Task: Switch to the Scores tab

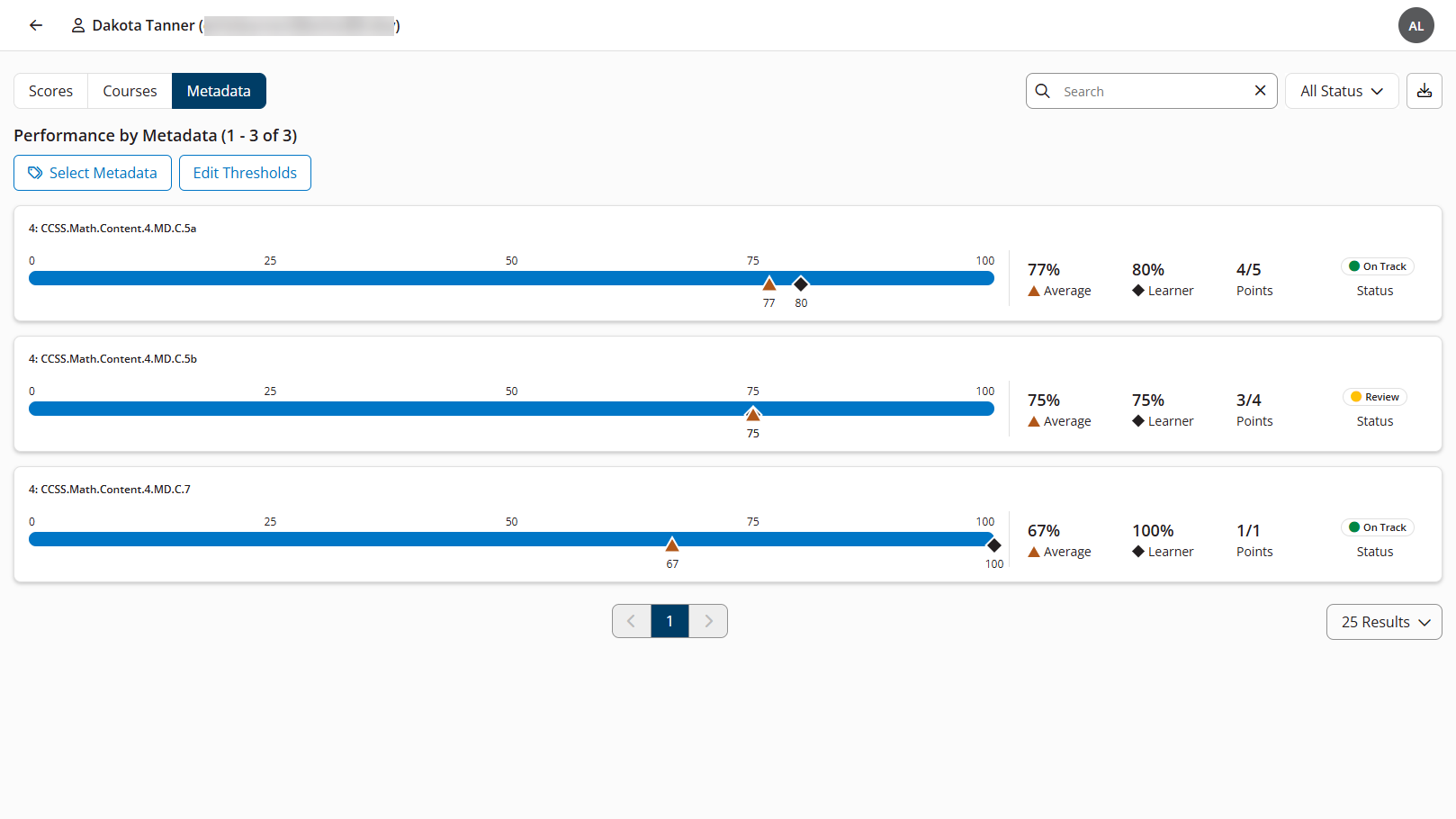Action: coord(50,91)
